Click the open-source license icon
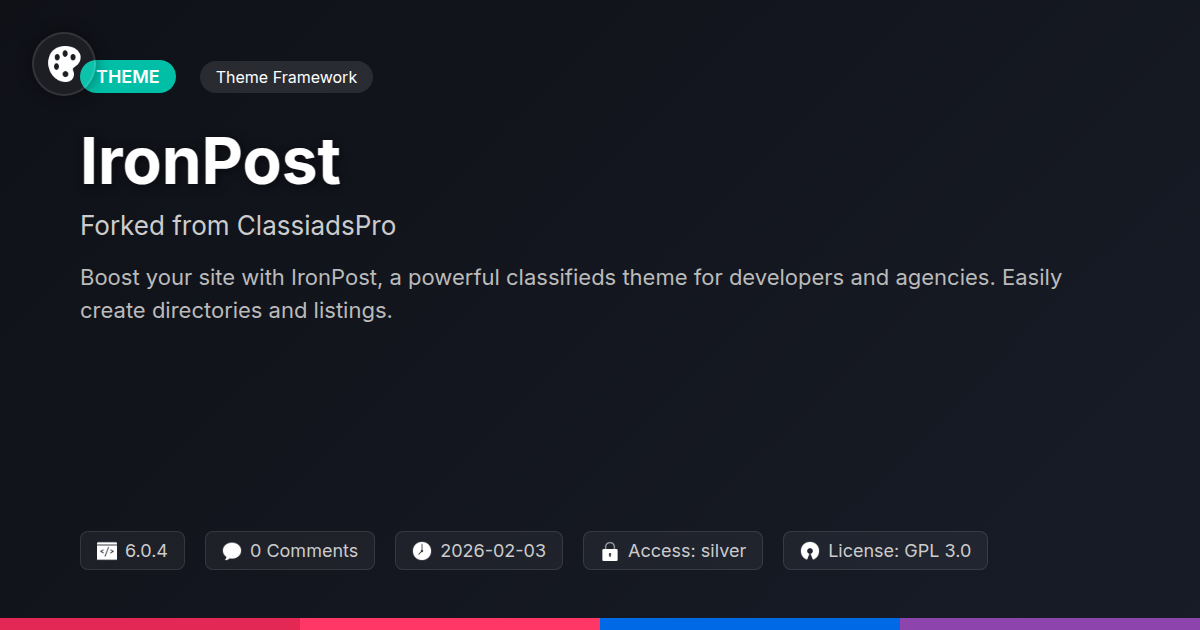 click(x=810, y=551)
